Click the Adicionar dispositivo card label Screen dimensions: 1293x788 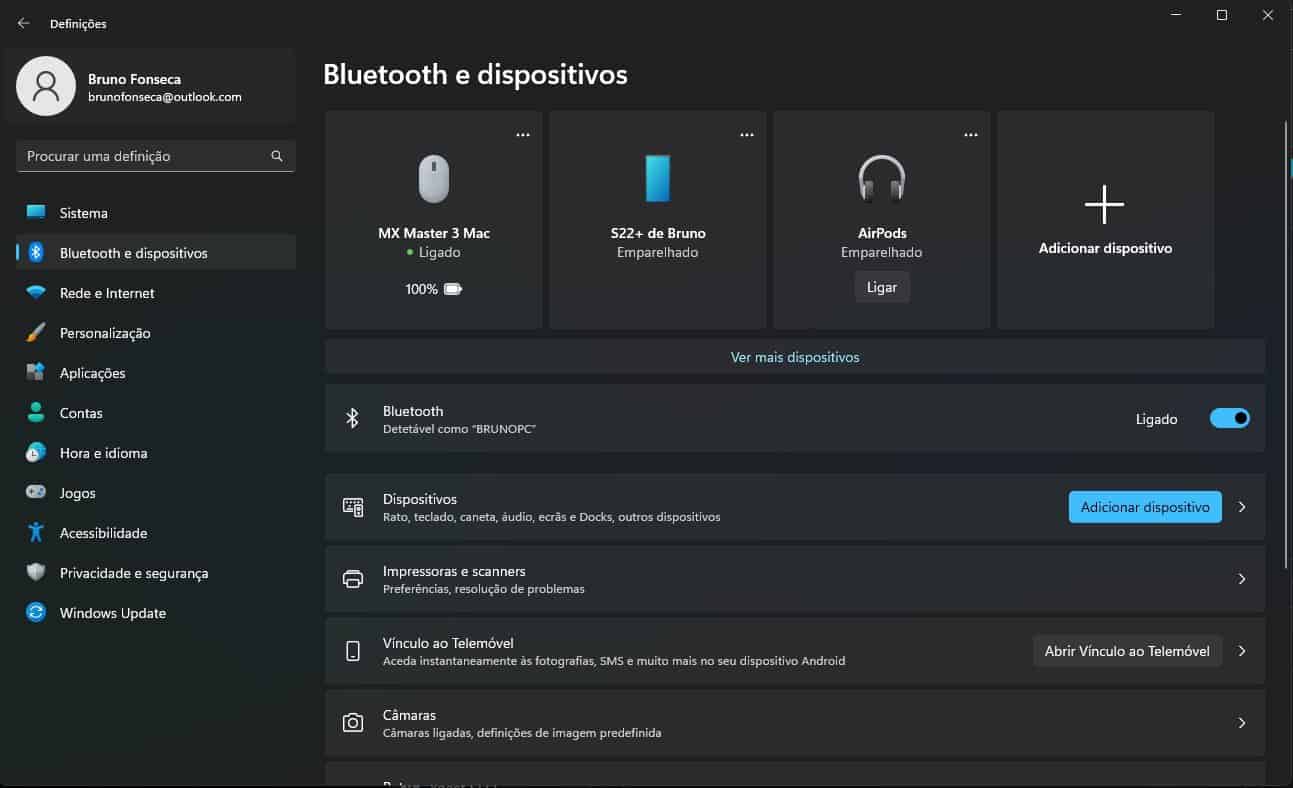1105,248
